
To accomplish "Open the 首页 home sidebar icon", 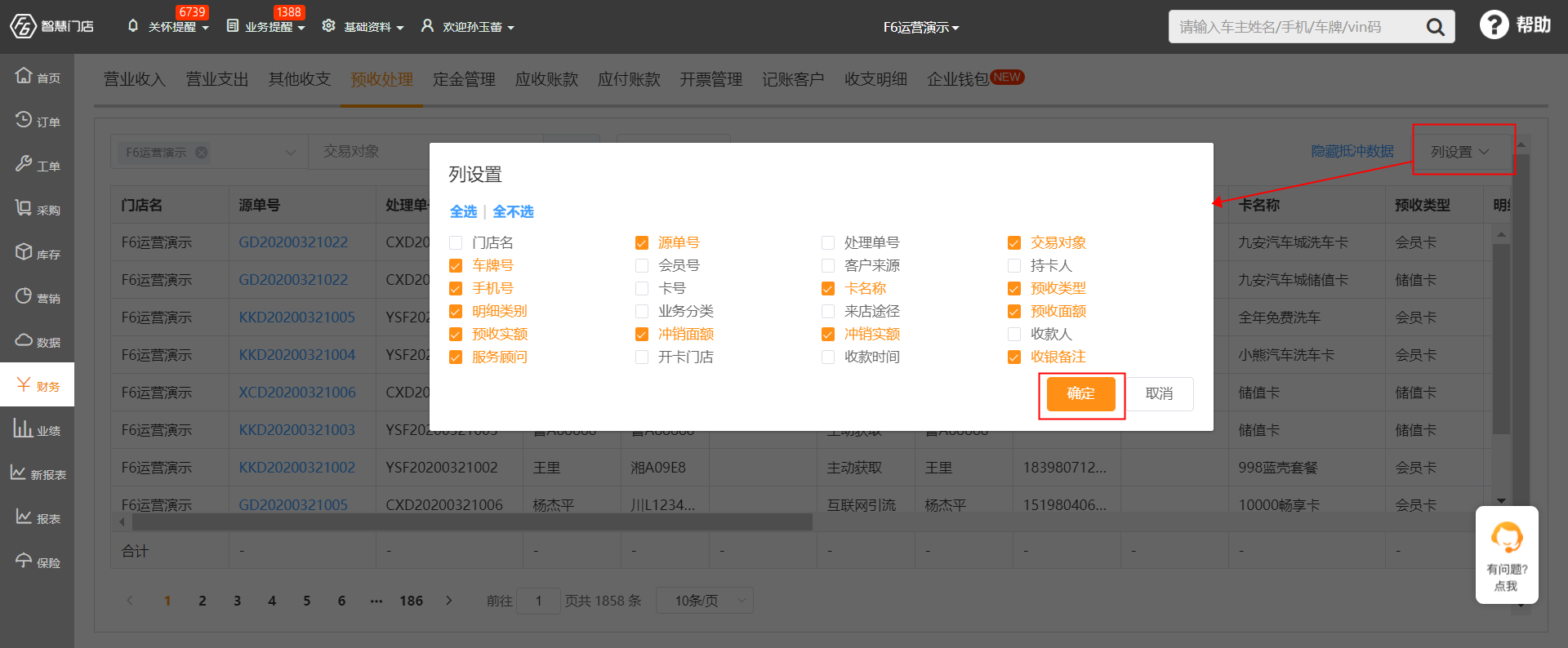I will [x=24, y=76].
